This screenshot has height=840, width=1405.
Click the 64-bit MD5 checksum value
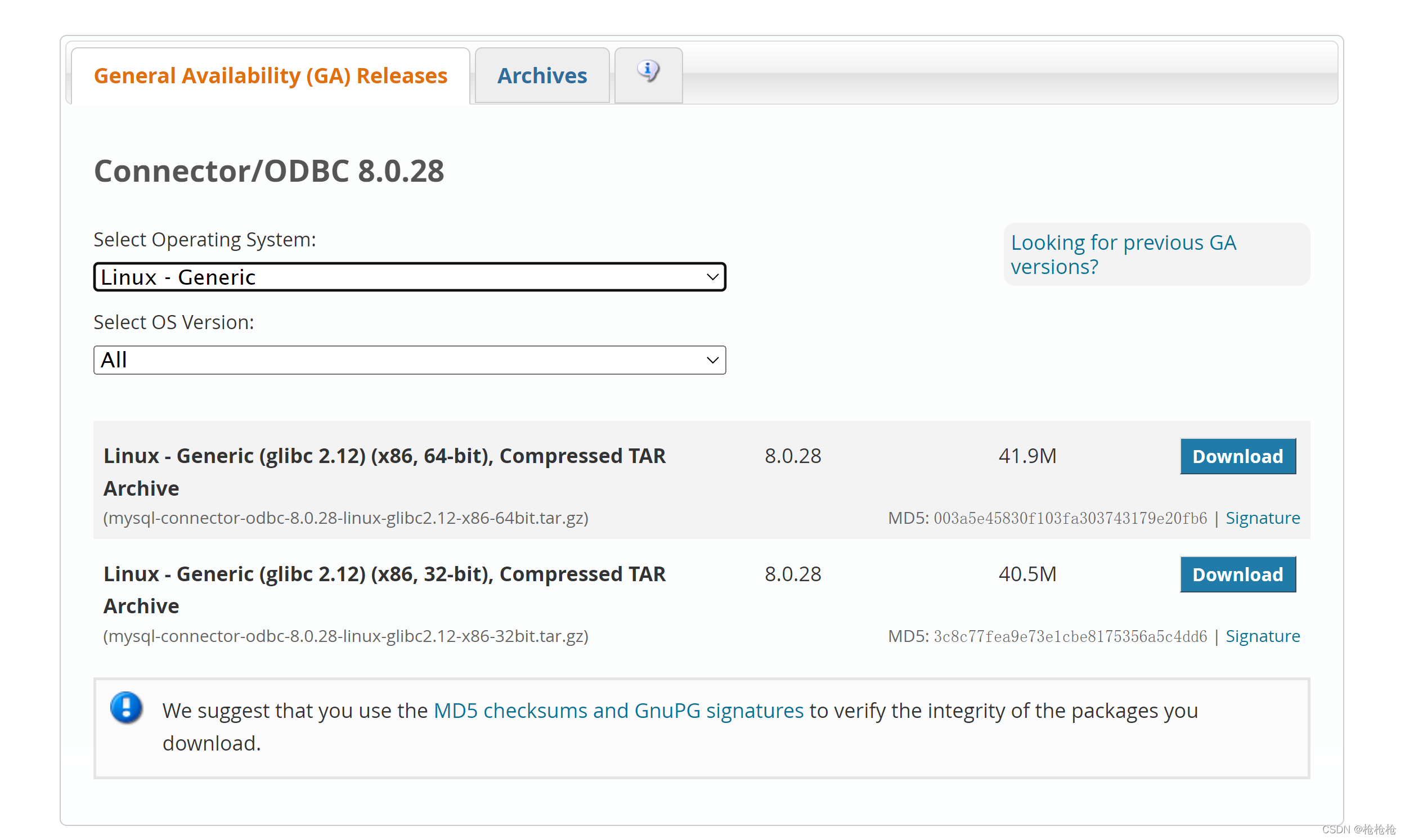(x=1070, y=518)
